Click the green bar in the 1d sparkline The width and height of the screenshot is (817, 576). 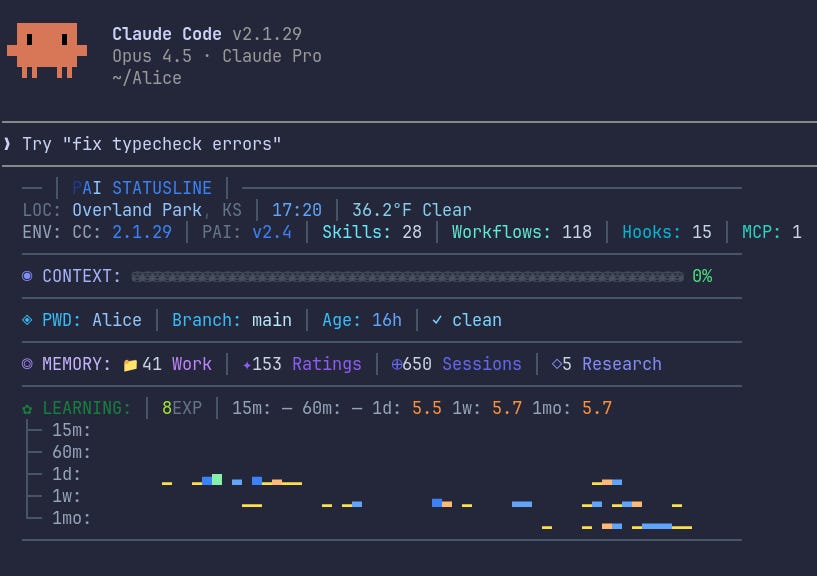point(217,480)
